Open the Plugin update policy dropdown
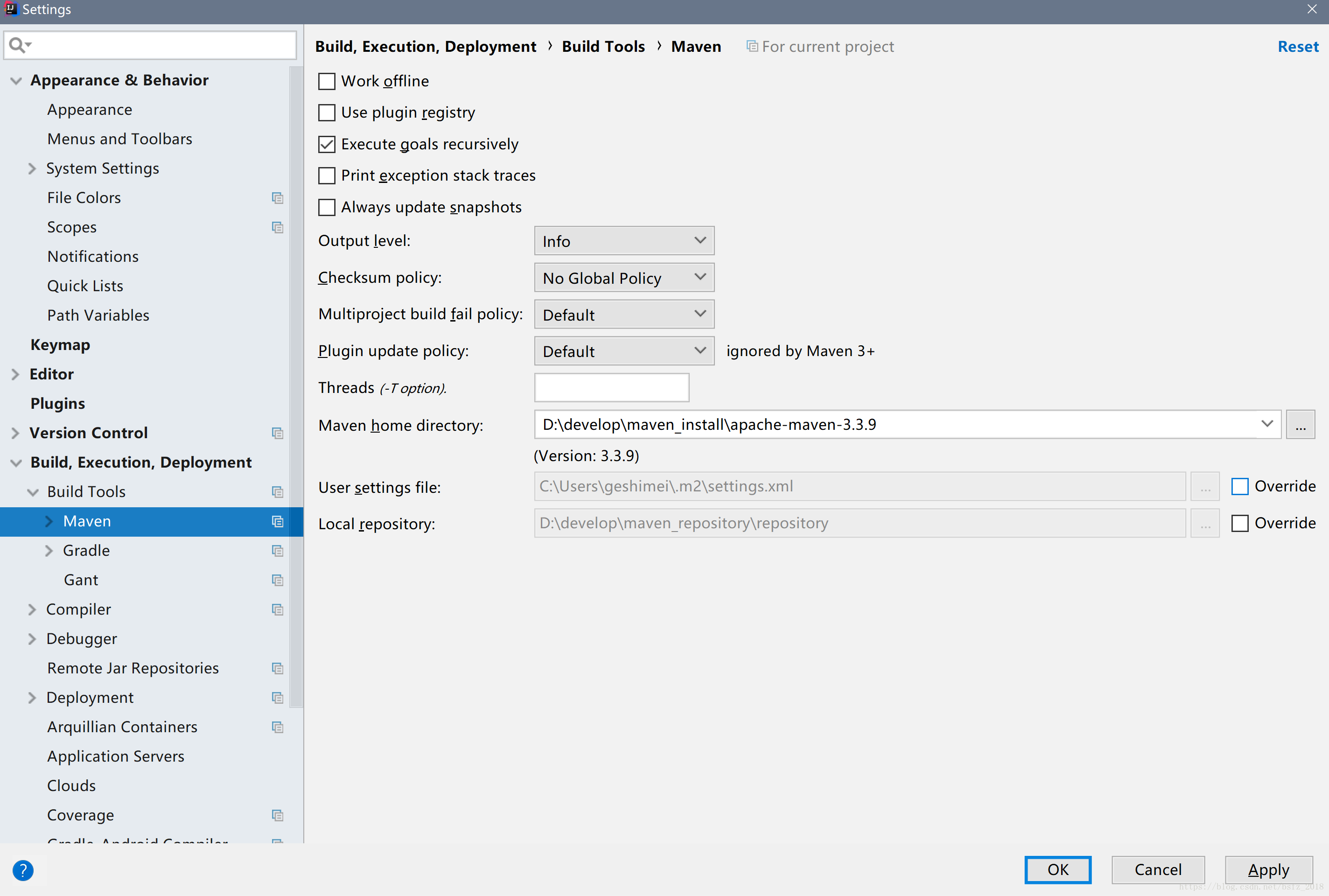1329x896 pixels. point(624,351)
